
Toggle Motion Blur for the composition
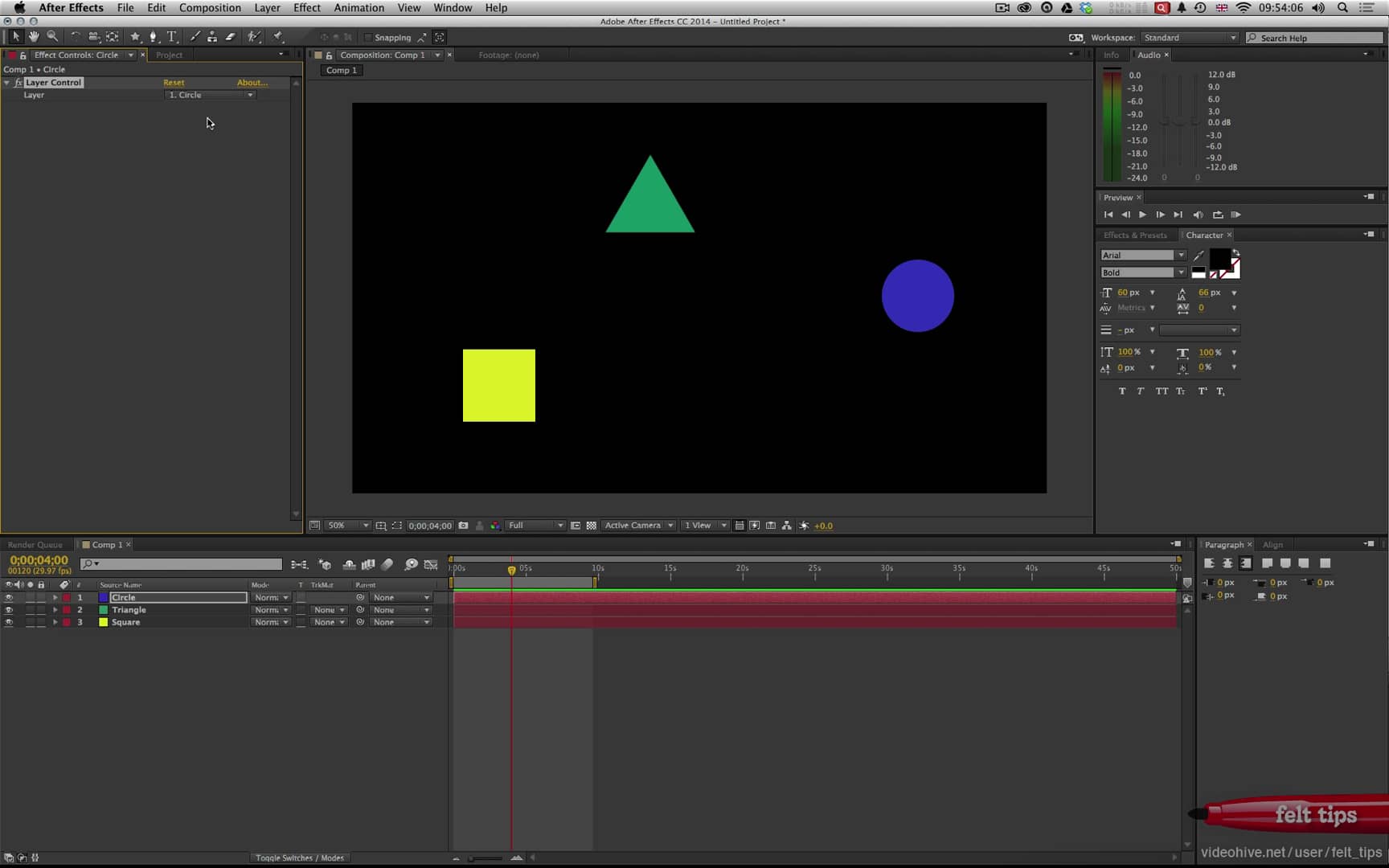point(388,565)
